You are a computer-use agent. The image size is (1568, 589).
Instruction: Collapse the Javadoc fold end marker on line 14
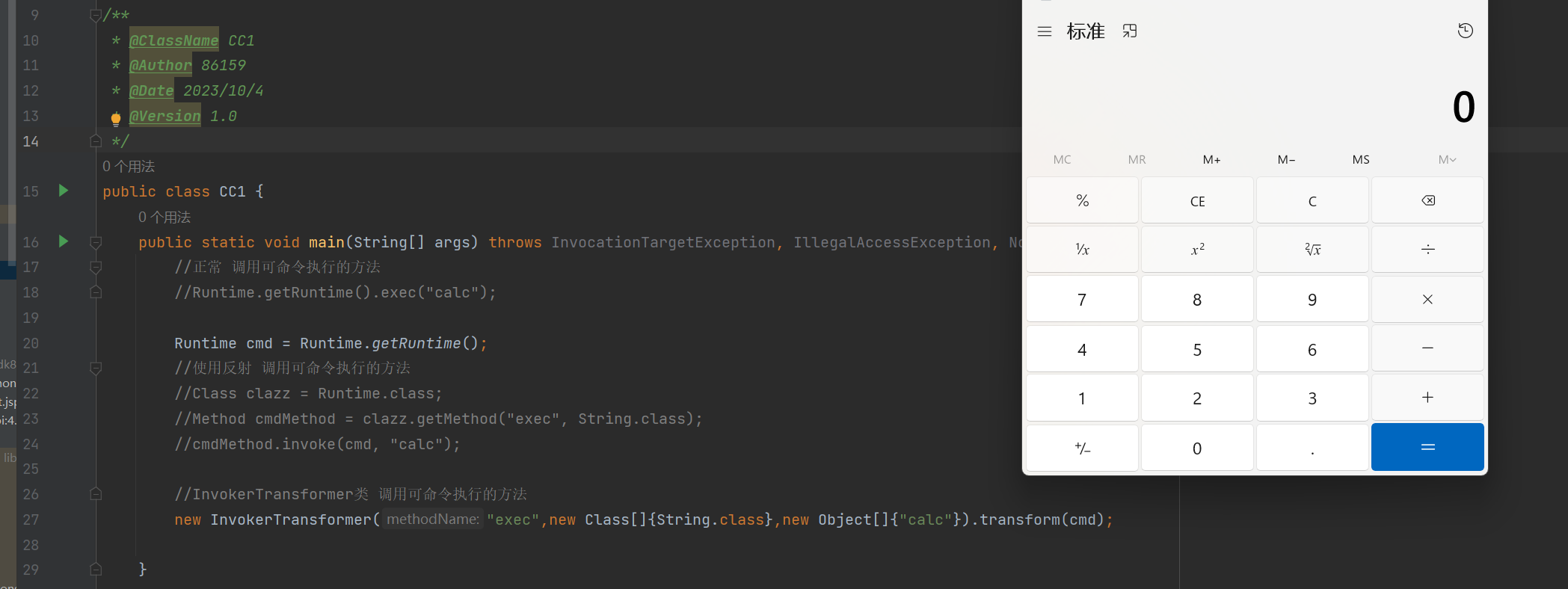(x=96, y=141)
